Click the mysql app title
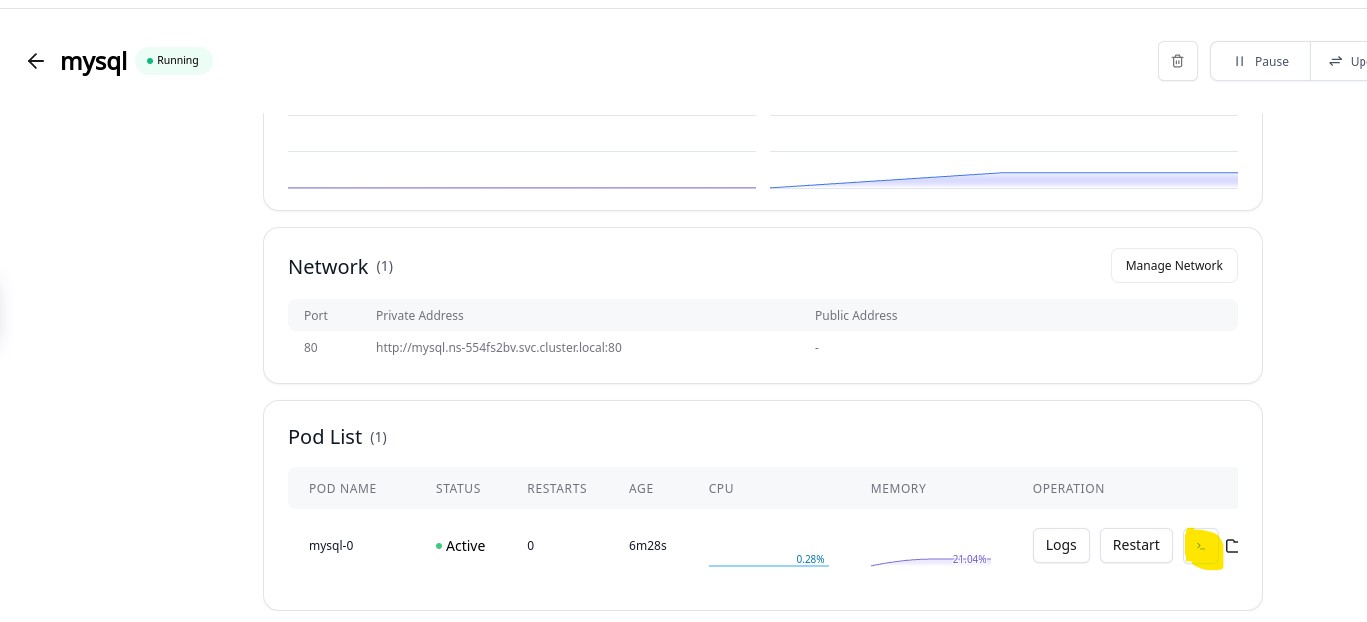Image resolution: width=1367 pixels, height=622 pixels. point(93,61)
